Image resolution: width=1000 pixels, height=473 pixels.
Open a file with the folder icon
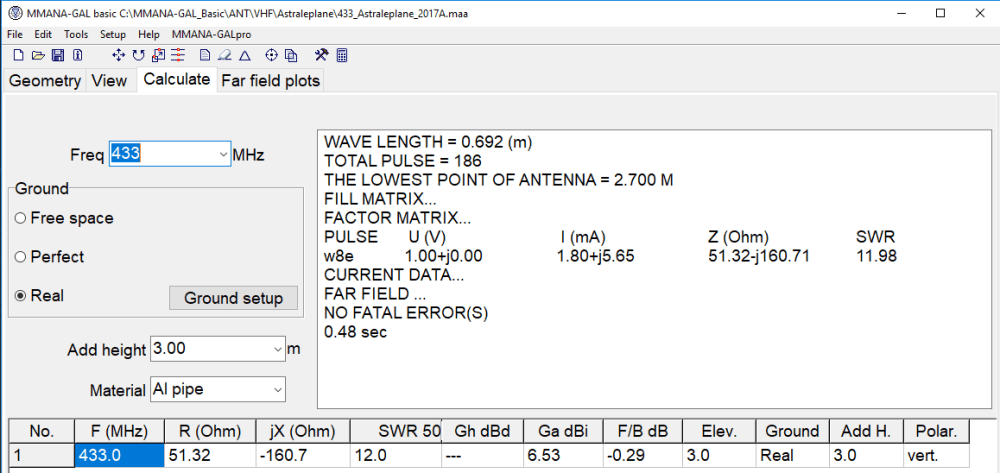tap(38, 55)
